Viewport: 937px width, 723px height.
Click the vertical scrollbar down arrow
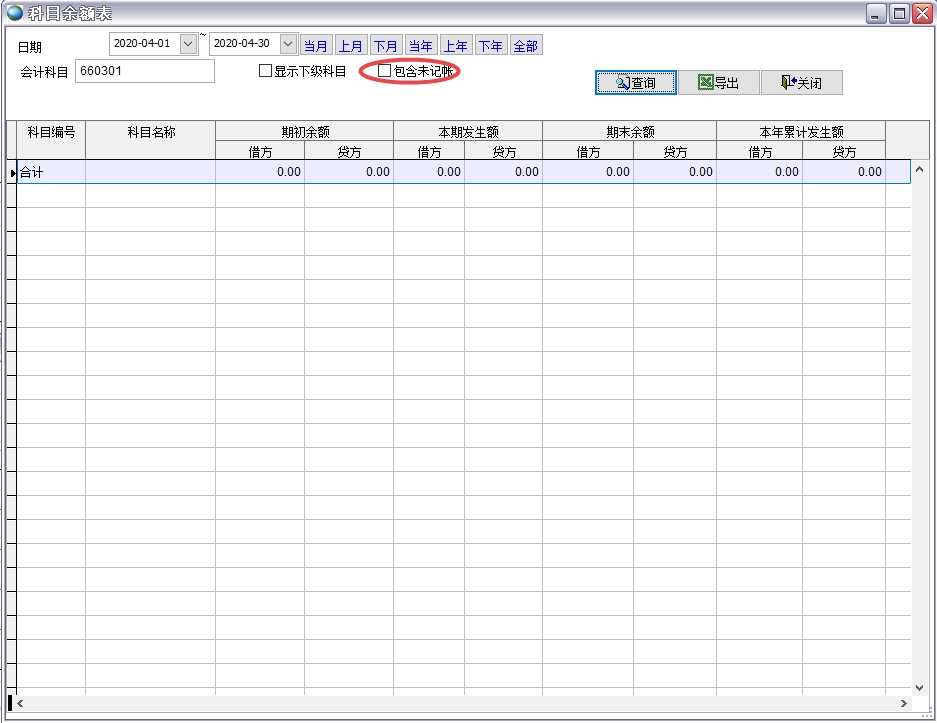coord(920,687)
